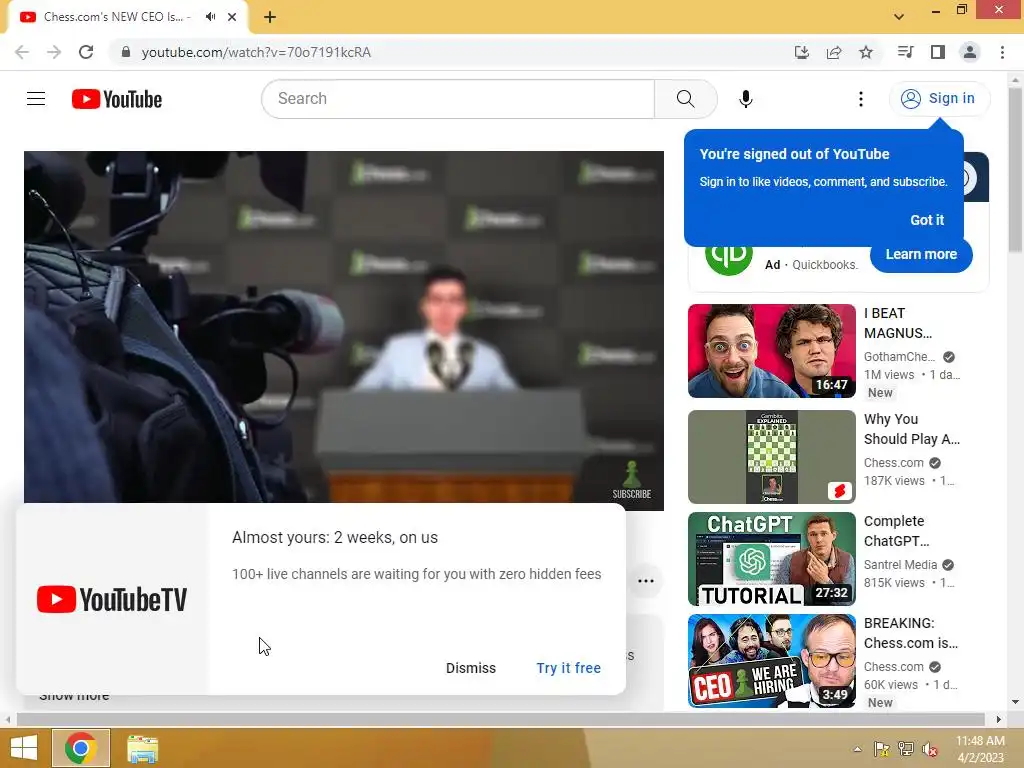This screenshot has width=1024, height=768.
Task: Mute the tab via its speaker icon
Action: tap(210, 17)
